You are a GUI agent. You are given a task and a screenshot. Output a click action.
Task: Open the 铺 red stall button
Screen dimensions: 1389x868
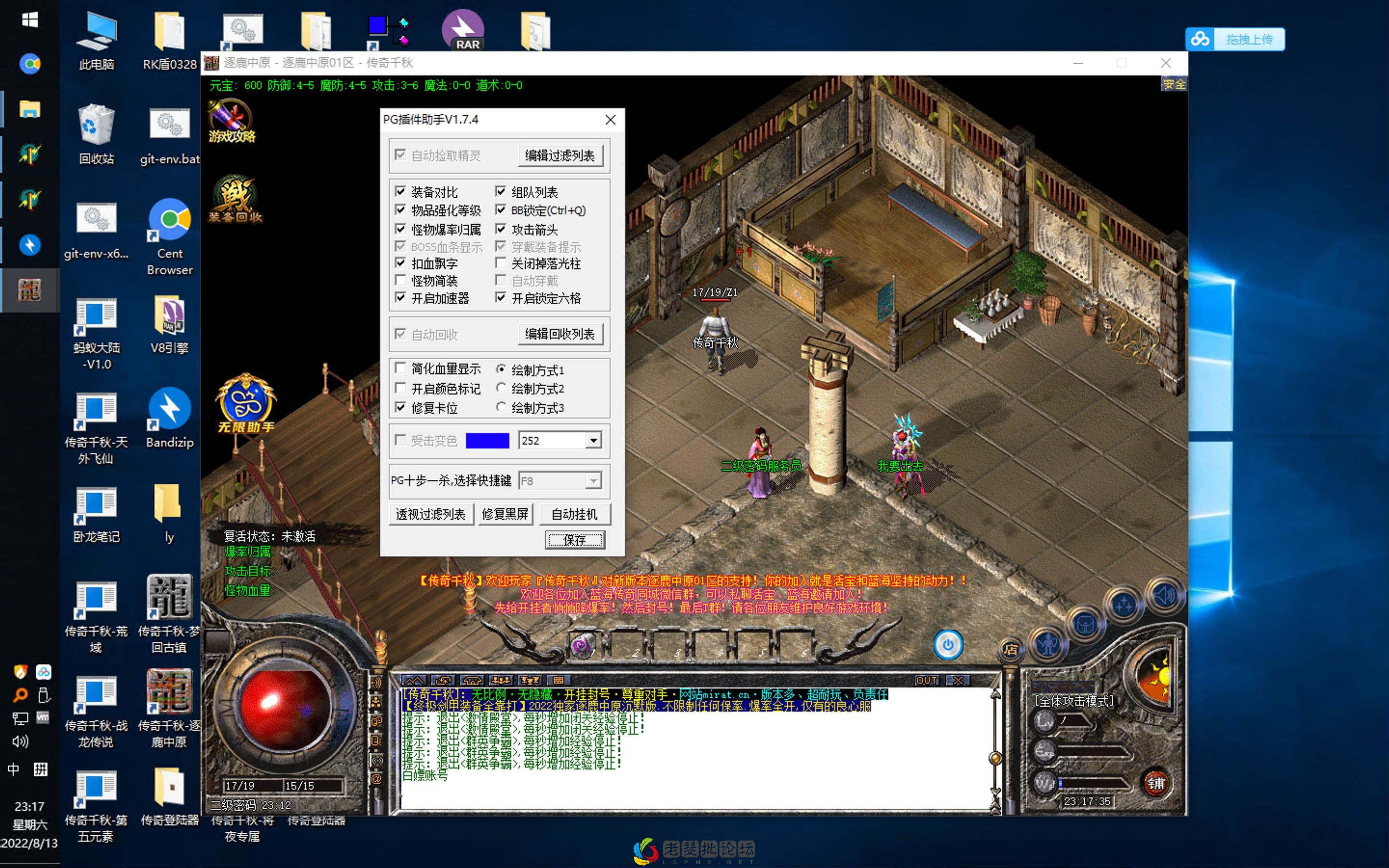[x=1156, y=784]
